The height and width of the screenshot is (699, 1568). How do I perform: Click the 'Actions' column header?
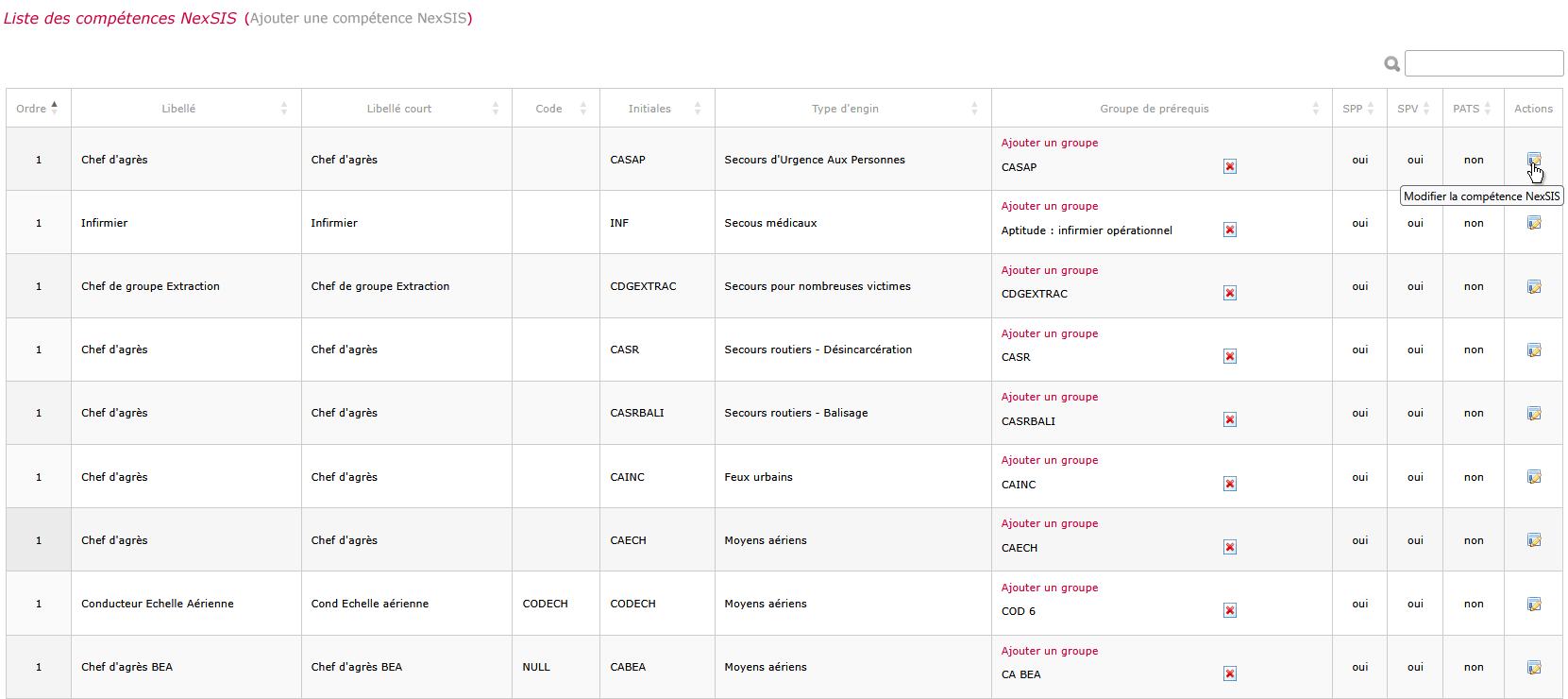[x=1533, y=109]
